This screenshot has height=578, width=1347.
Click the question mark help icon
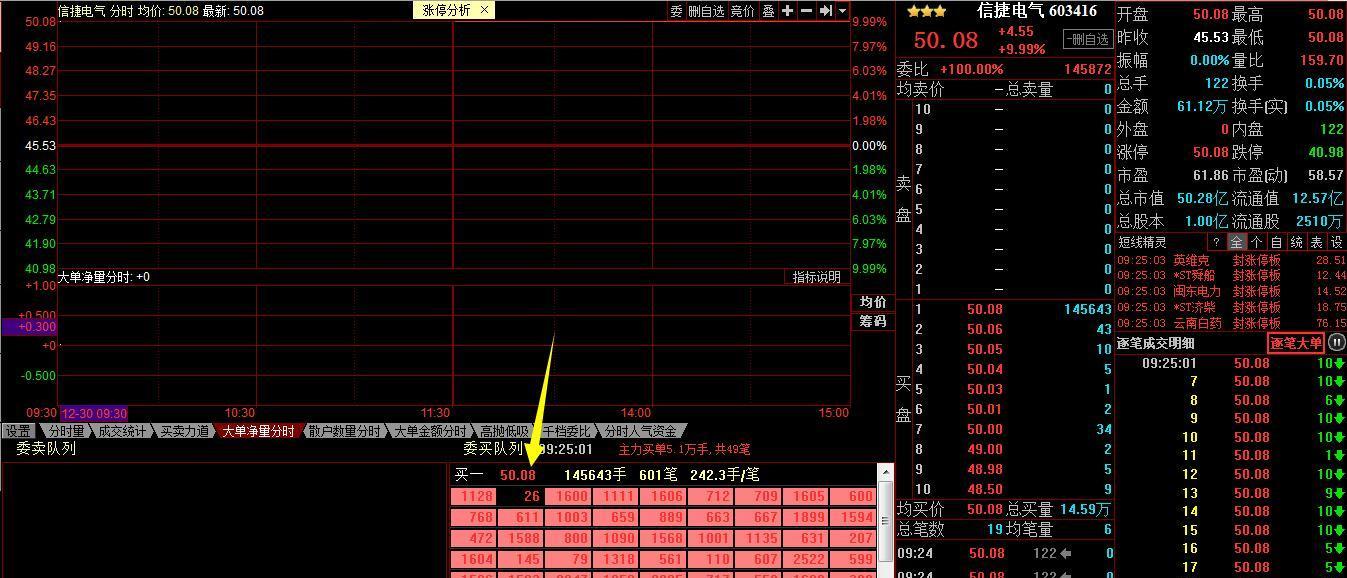click(1216, 242)
